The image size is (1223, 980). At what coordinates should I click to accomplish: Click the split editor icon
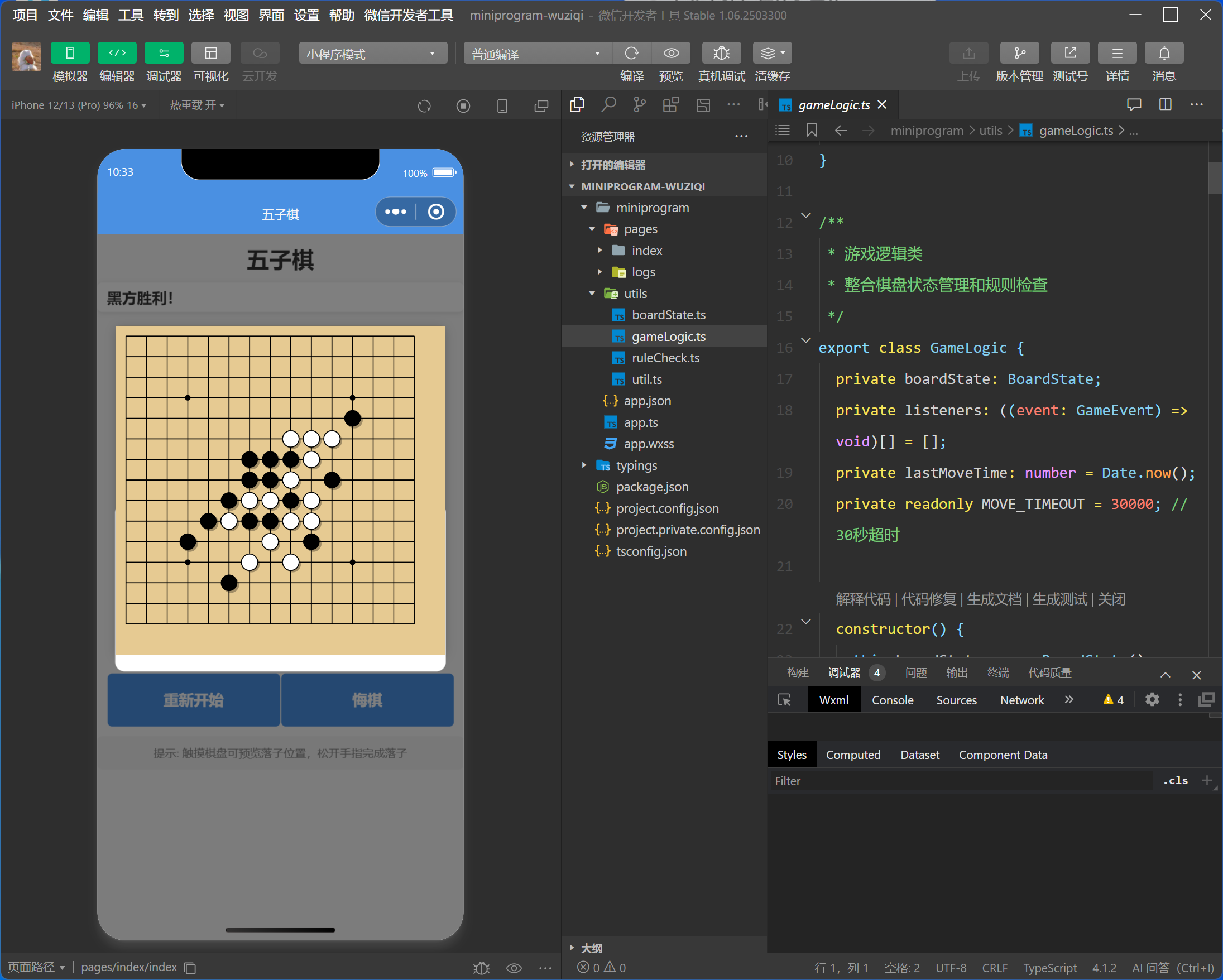tap(1164, 105)
